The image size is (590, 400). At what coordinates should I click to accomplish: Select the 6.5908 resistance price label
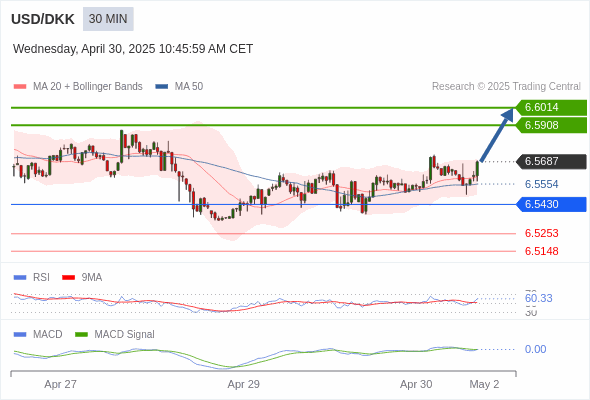coord(551,125)
